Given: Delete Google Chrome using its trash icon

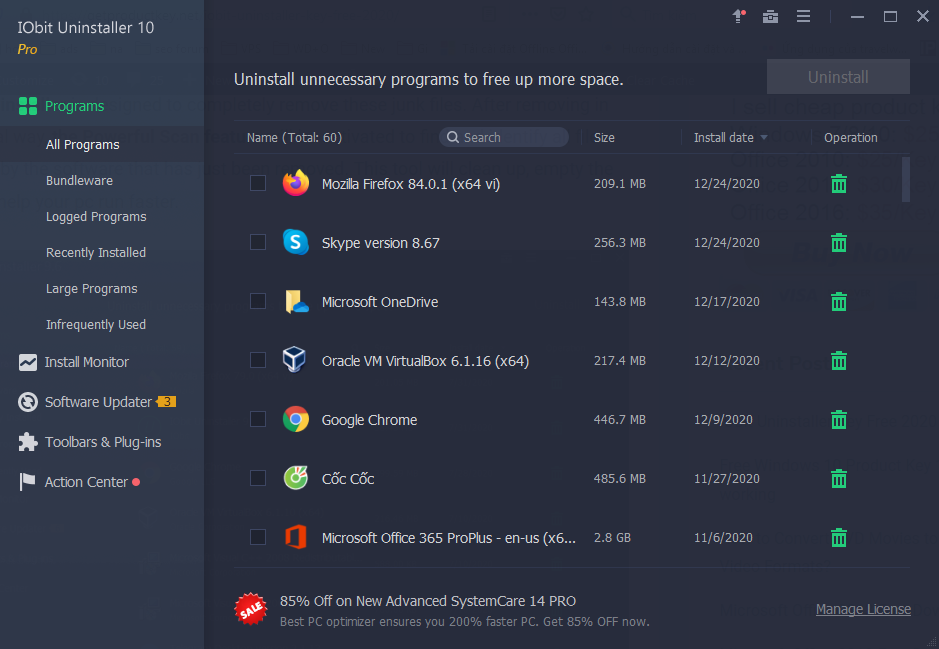Looking at the screenshot, I should point(838,419).
